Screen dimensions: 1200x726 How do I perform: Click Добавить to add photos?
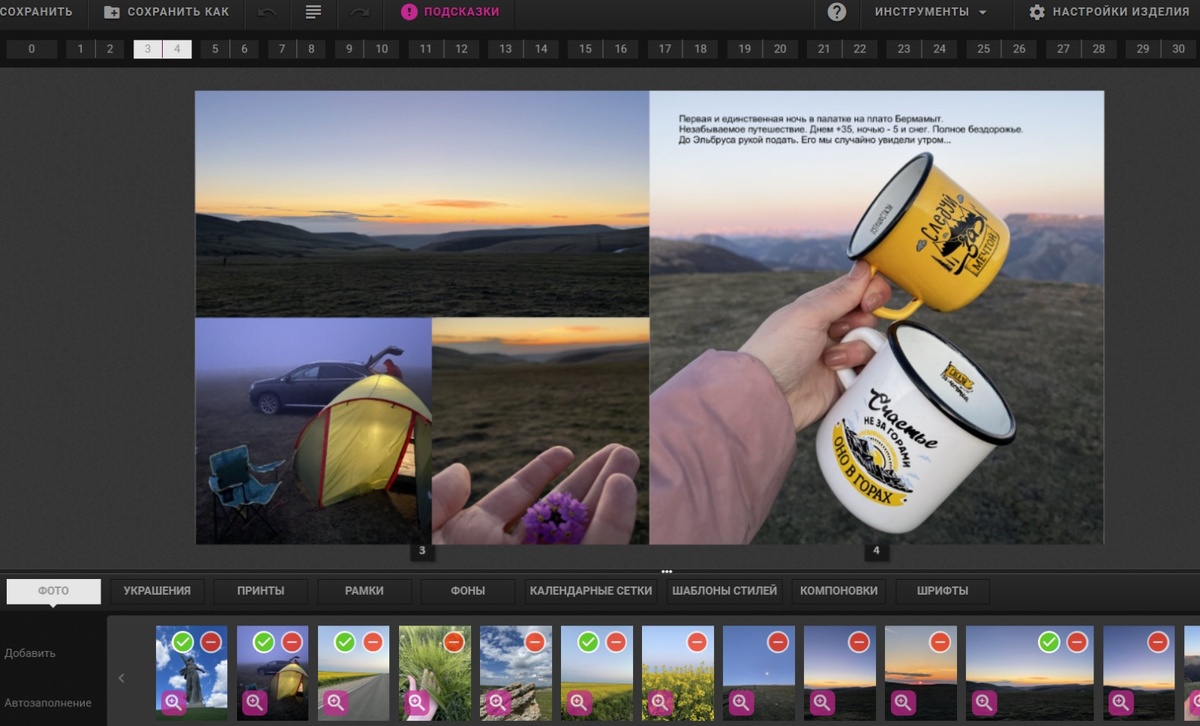[x=30, y=653]
